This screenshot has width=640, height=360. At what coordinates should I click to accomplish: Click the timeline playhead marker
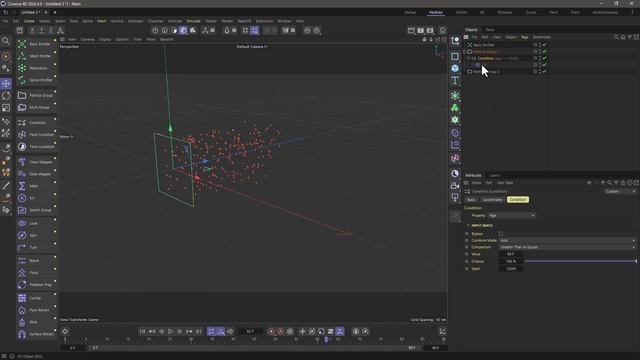(x=326, y=340)
